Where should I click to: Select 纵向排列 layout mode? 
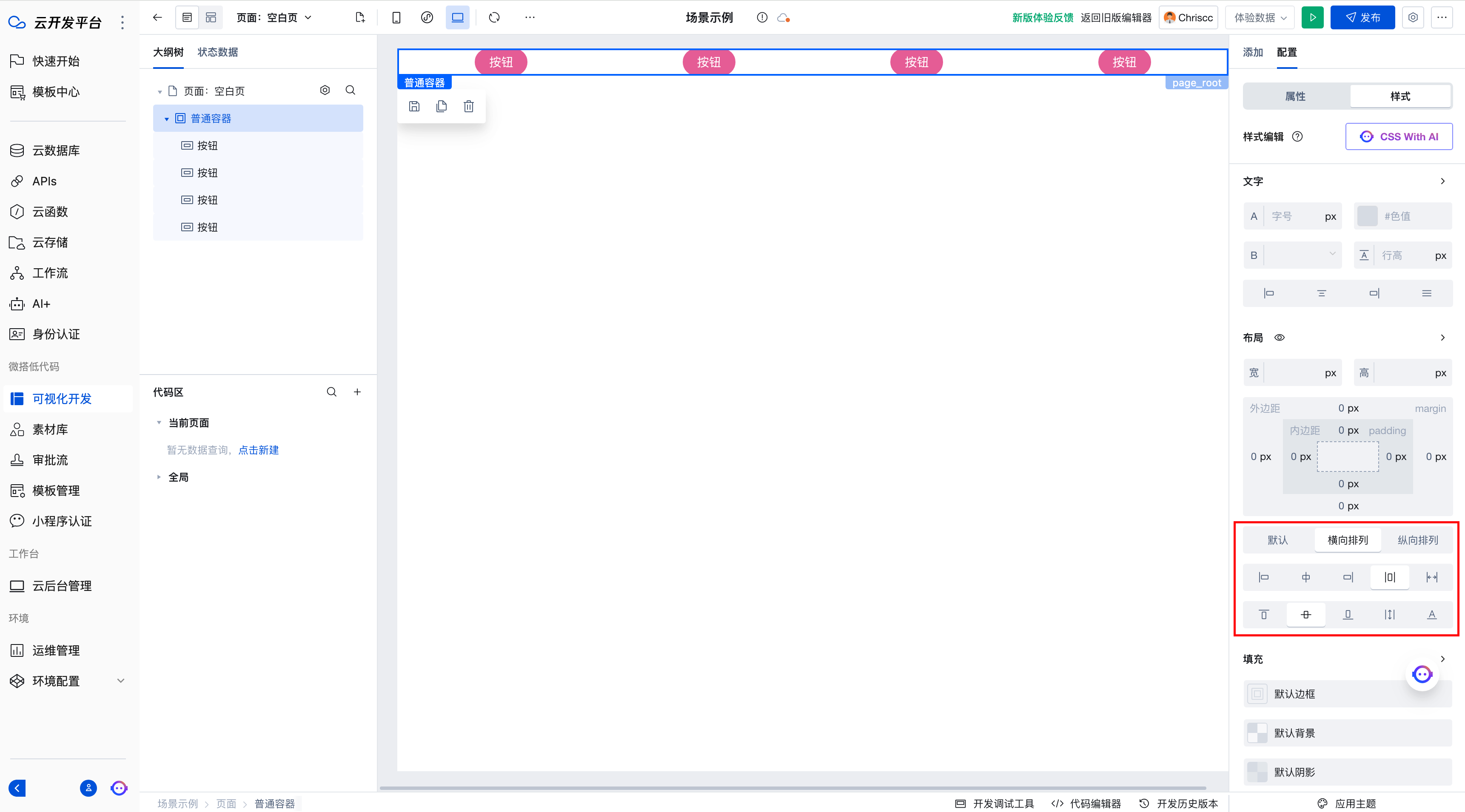click(1418, 540)
